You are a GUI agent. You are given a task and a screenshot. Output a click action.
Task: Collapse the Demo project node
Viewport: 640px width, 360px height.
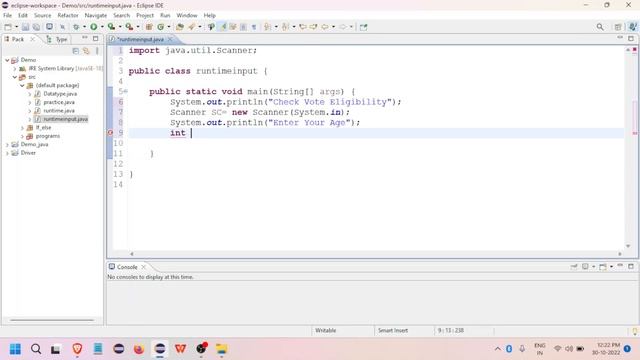[x=7, y=60]
